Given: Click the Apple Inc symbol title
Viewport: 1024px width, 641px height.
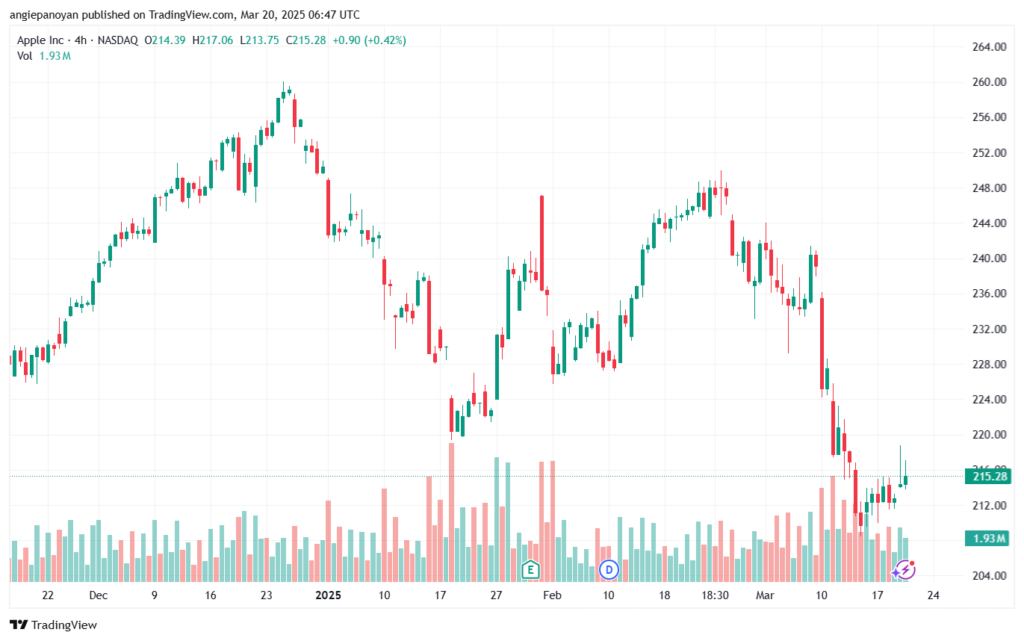Looking at the screenshot, I should [40, 40].
